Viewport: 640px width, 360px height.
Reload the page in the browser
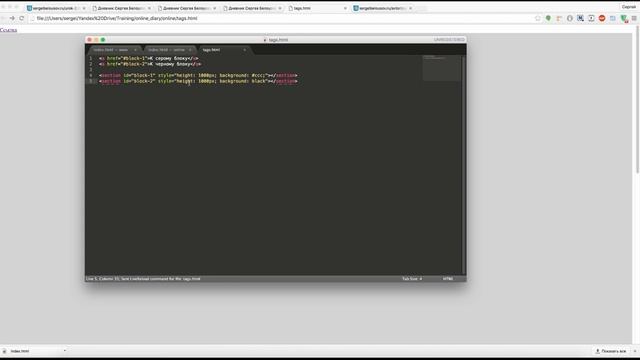pyautogui.click(x=22, y=18)
